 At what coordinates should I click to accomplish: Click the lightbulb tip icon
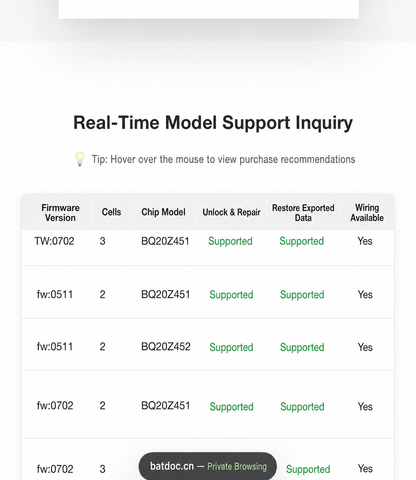coord(80,159)
